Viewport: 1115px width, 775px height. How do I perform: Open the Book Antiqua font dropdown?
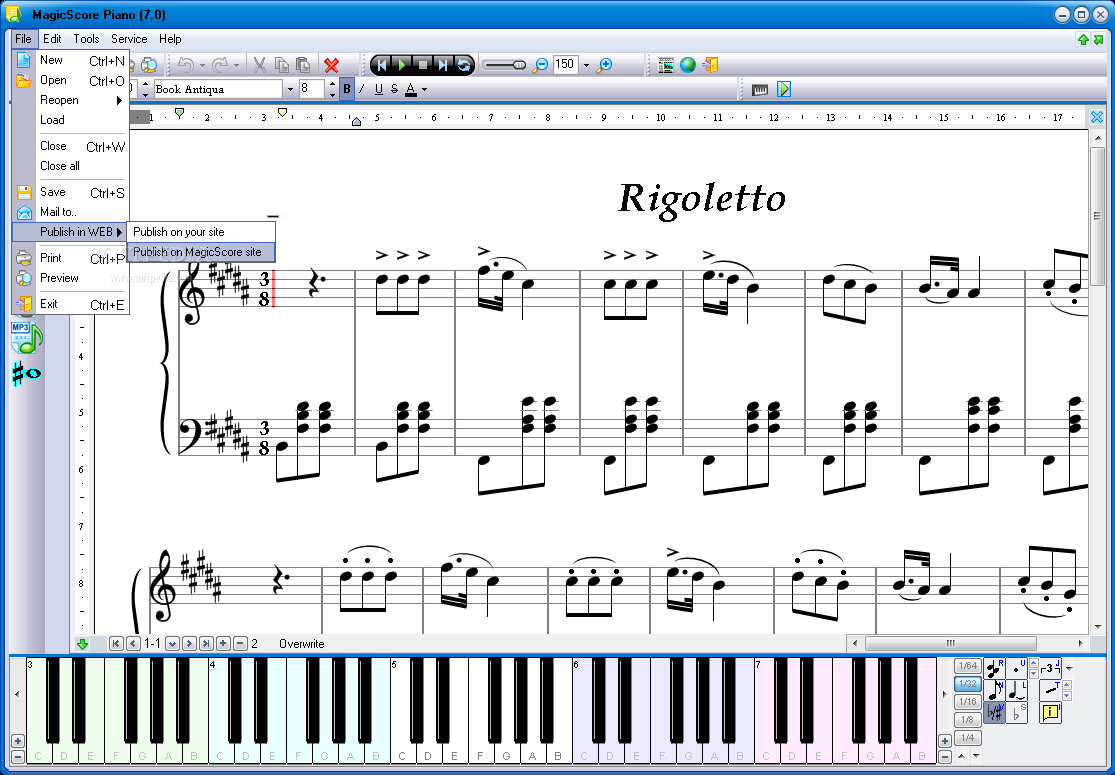coord(289,90)
